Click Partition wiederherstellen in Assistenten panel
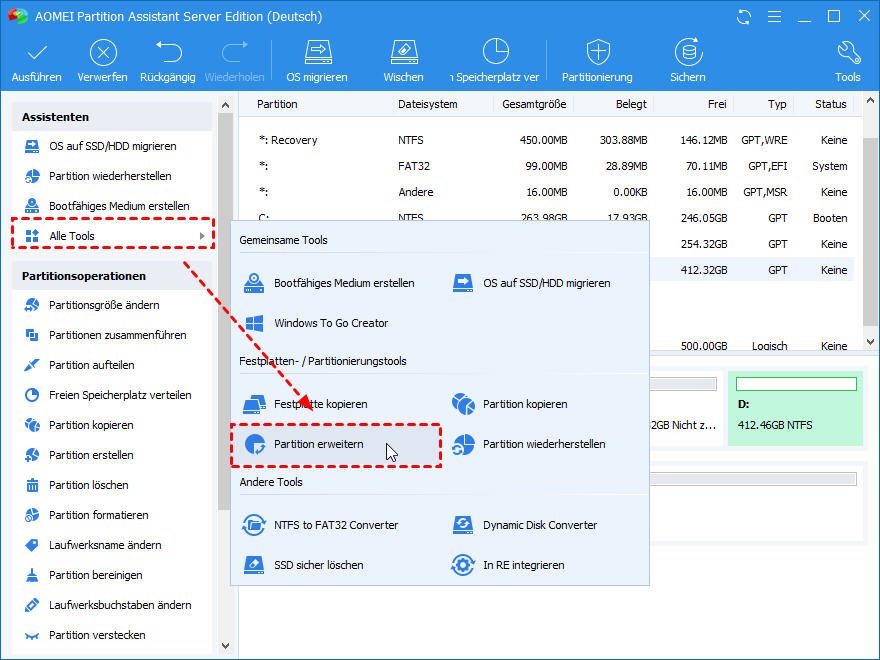 [x=110, y=176]
